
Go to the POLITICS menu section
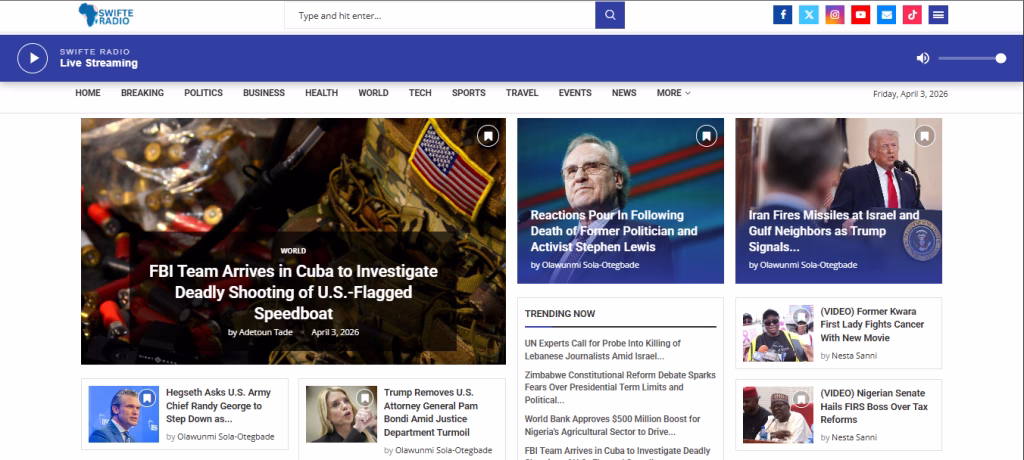[x=203, y=93]
